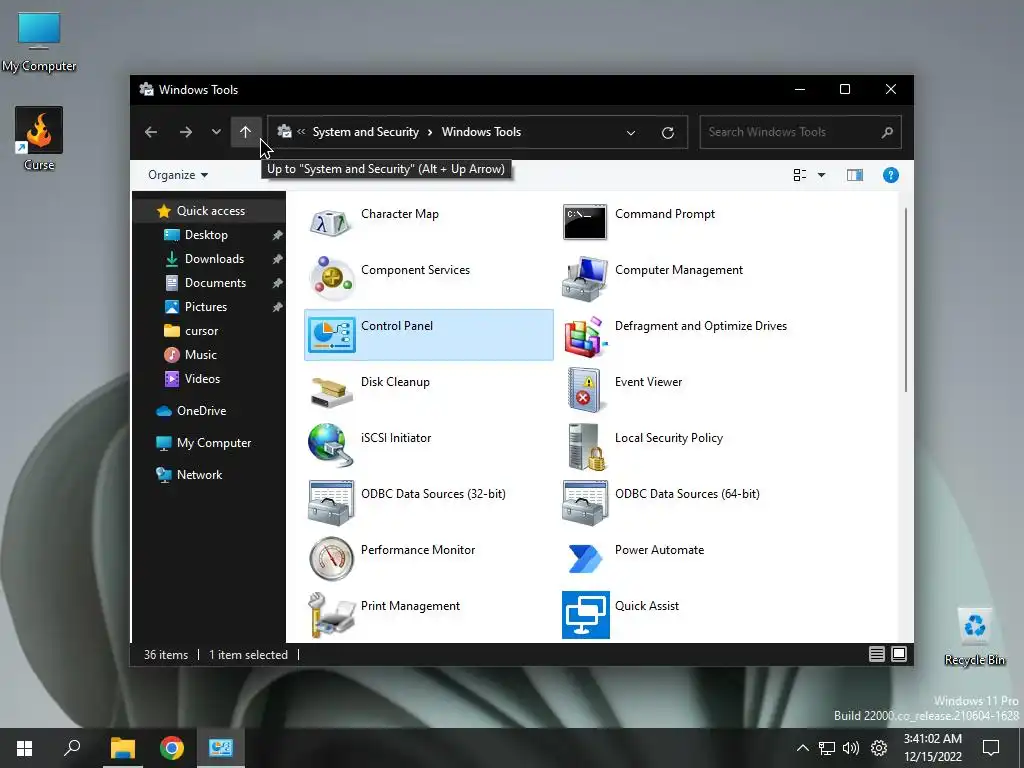
Task: Select the Performance Monitor icon
Action: [331, 558]
